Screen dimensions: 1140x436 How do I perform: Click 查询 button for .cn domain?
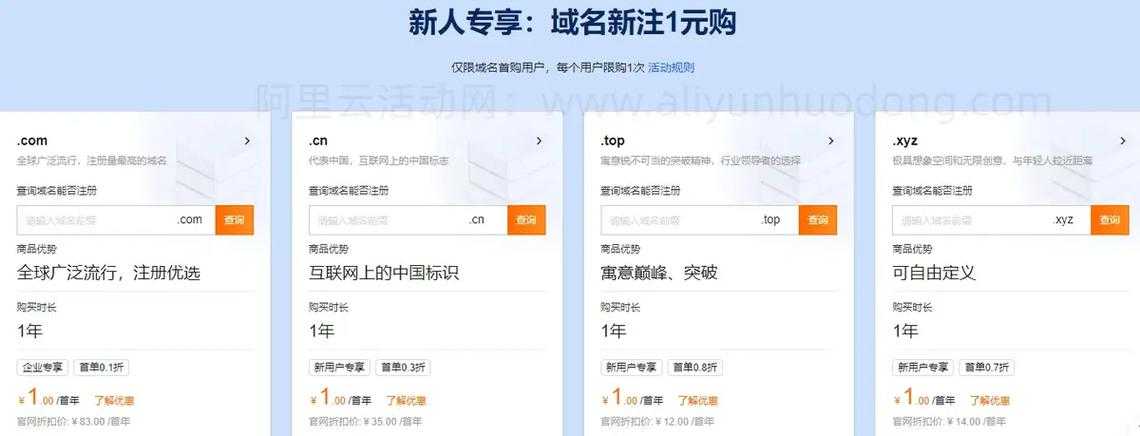click(x=526, y=219)
